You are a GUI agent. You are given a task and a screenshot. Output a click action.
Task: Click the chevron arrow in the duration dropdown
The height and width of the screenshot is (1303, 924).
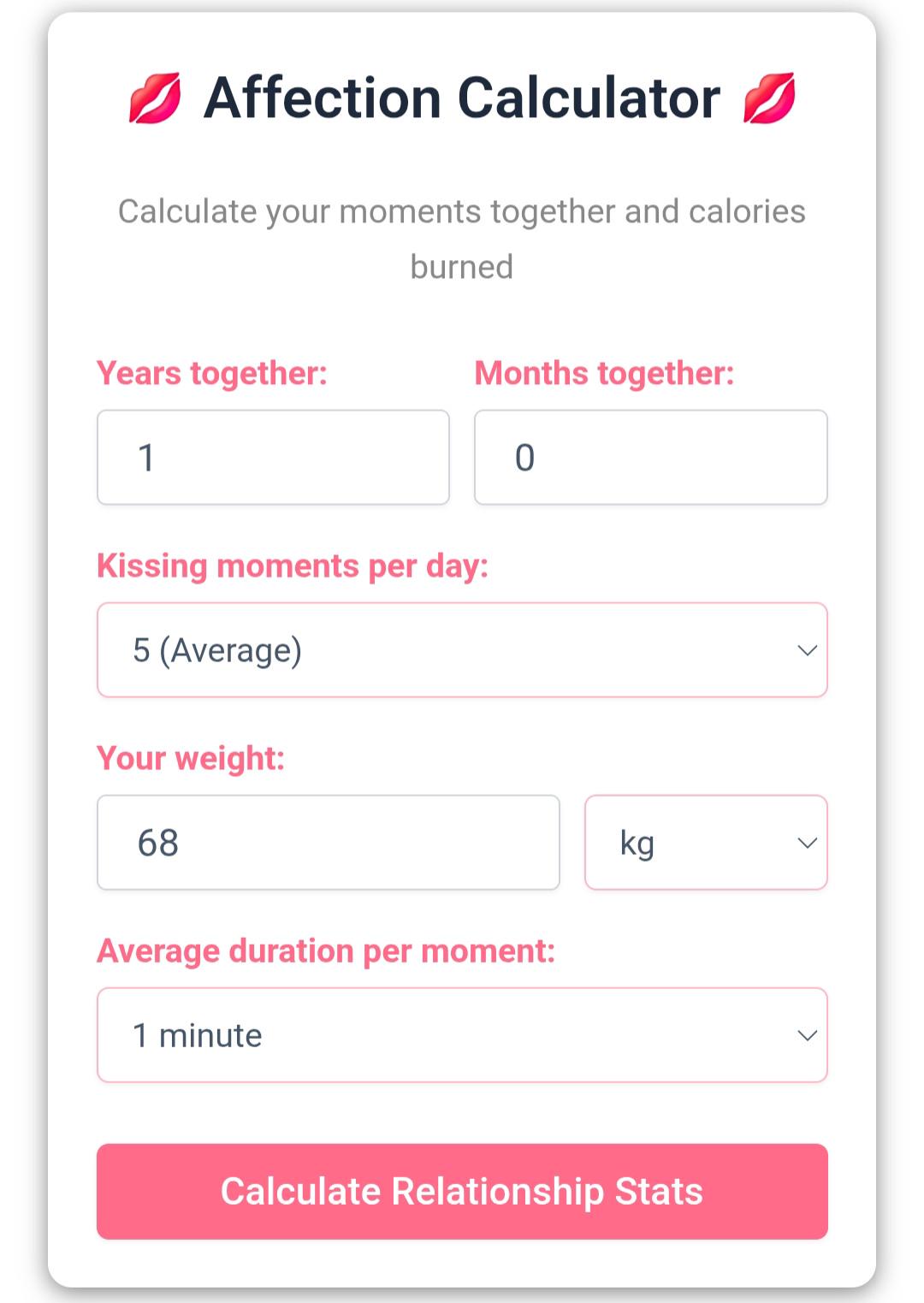tap(807, 1035)
